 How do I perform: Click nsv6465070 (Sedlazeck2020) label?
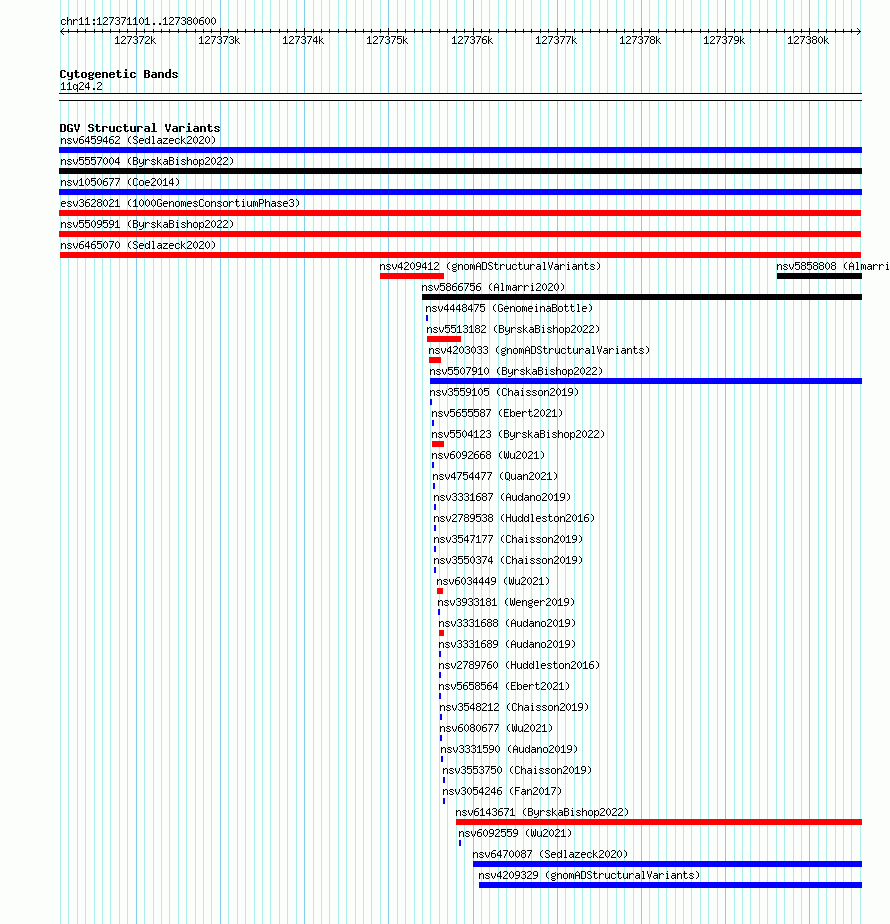tap(138, 245)
